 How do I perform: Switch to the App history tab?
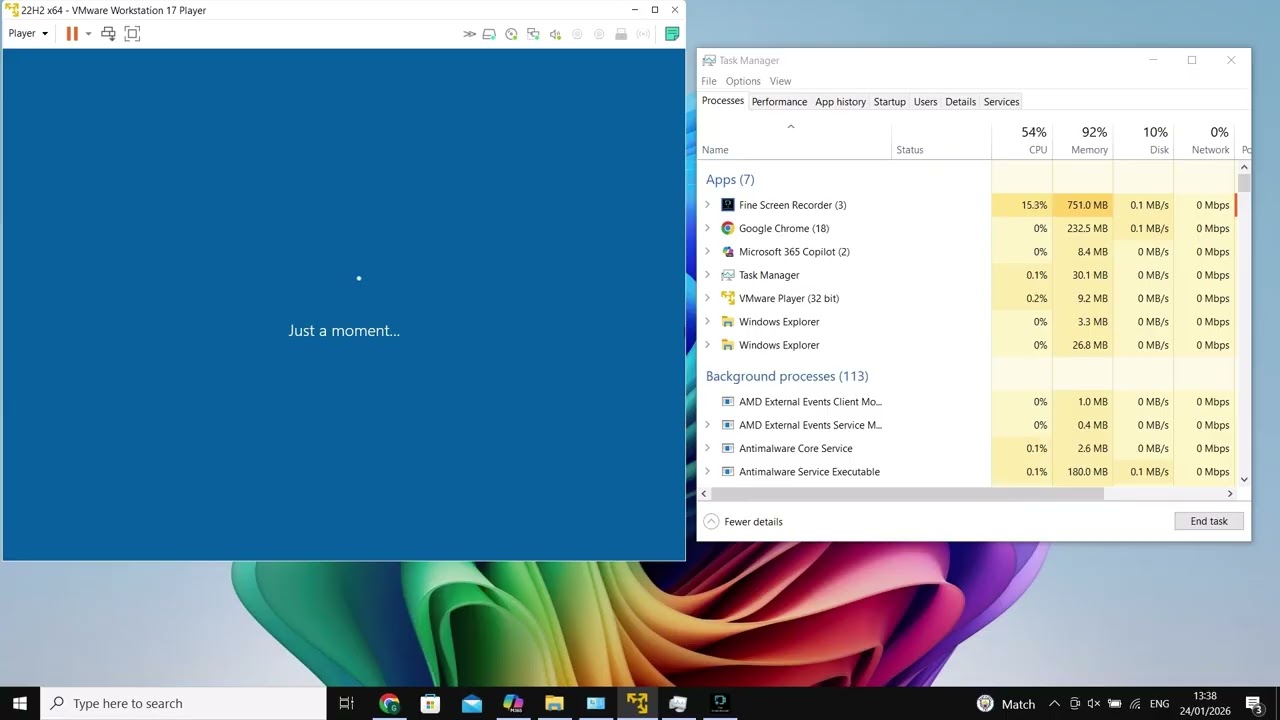click(840, 102)
